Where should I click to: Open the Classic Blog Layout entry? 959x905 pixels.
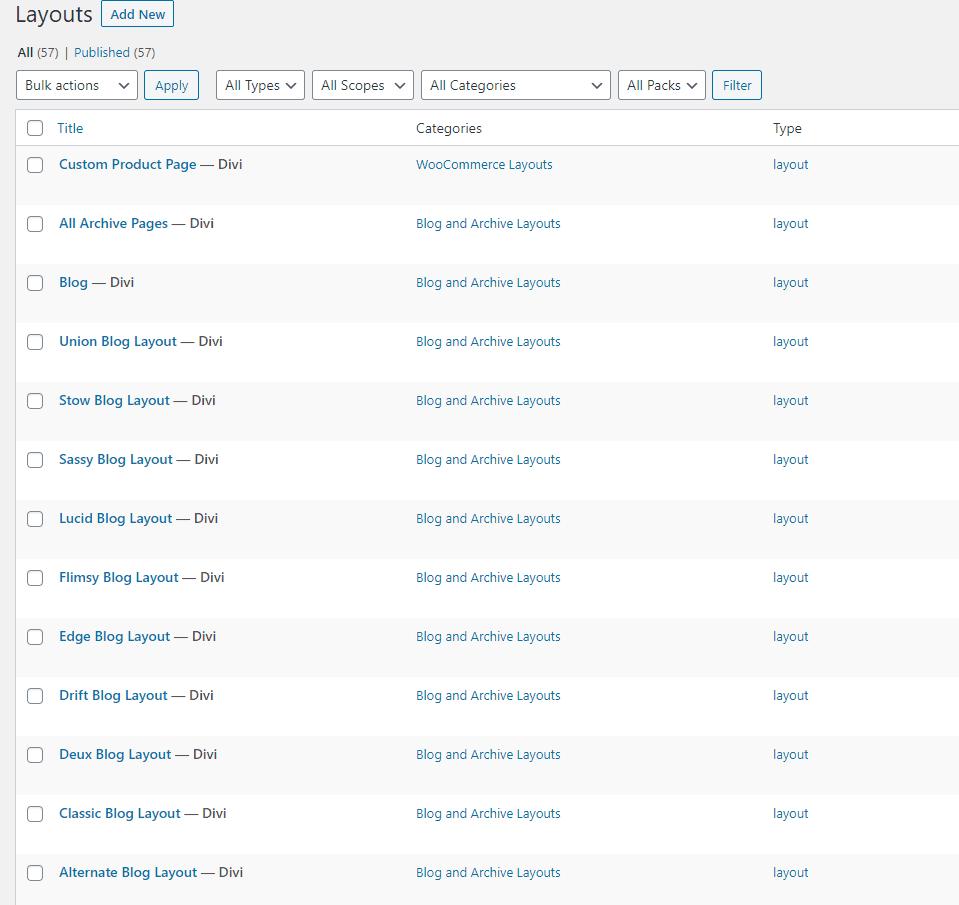click(x=120, y=813)
